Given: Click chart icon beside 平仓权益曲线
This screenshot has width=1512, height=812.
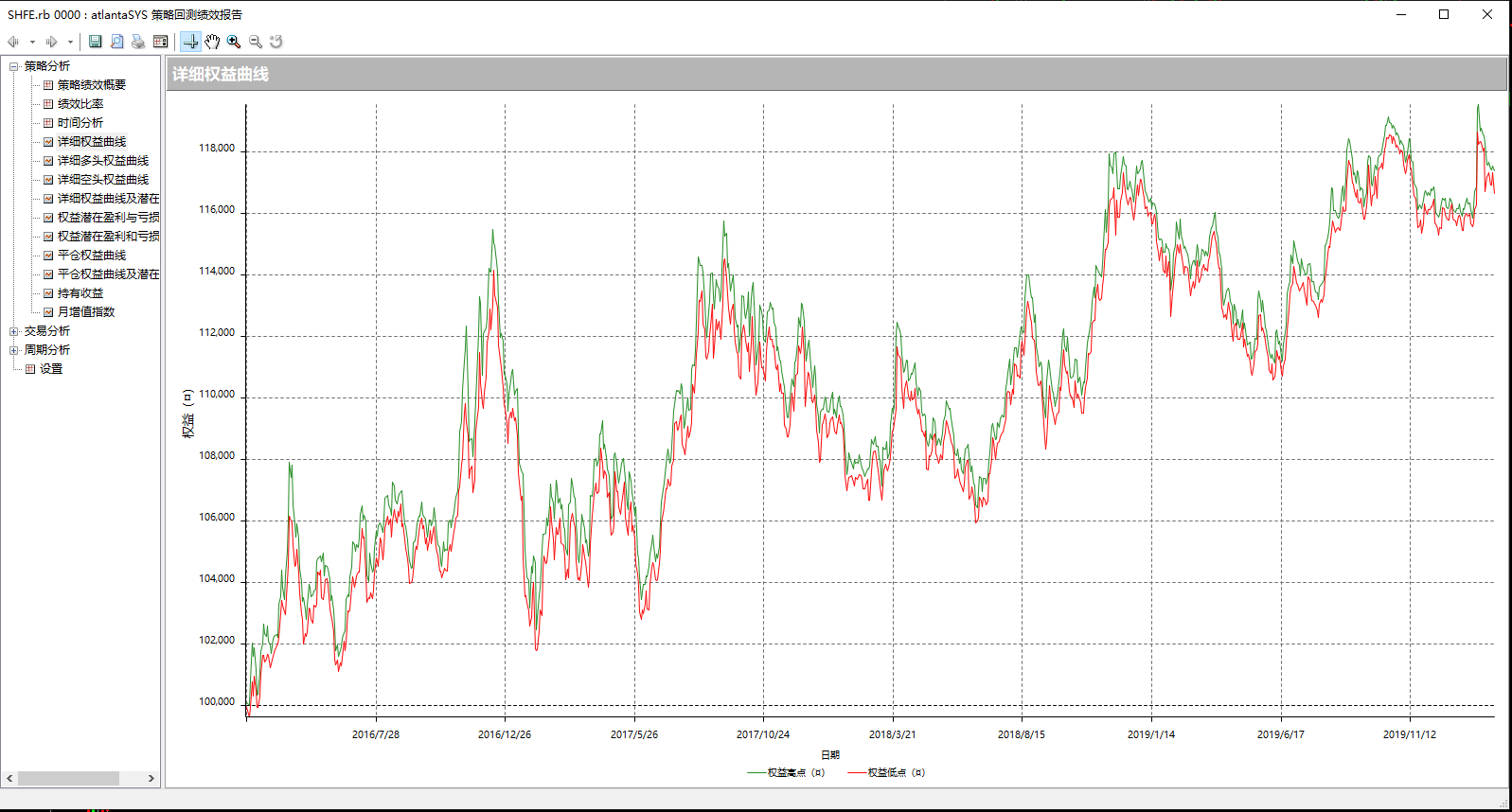Looking at the screenshot, I should coord(48,256).
